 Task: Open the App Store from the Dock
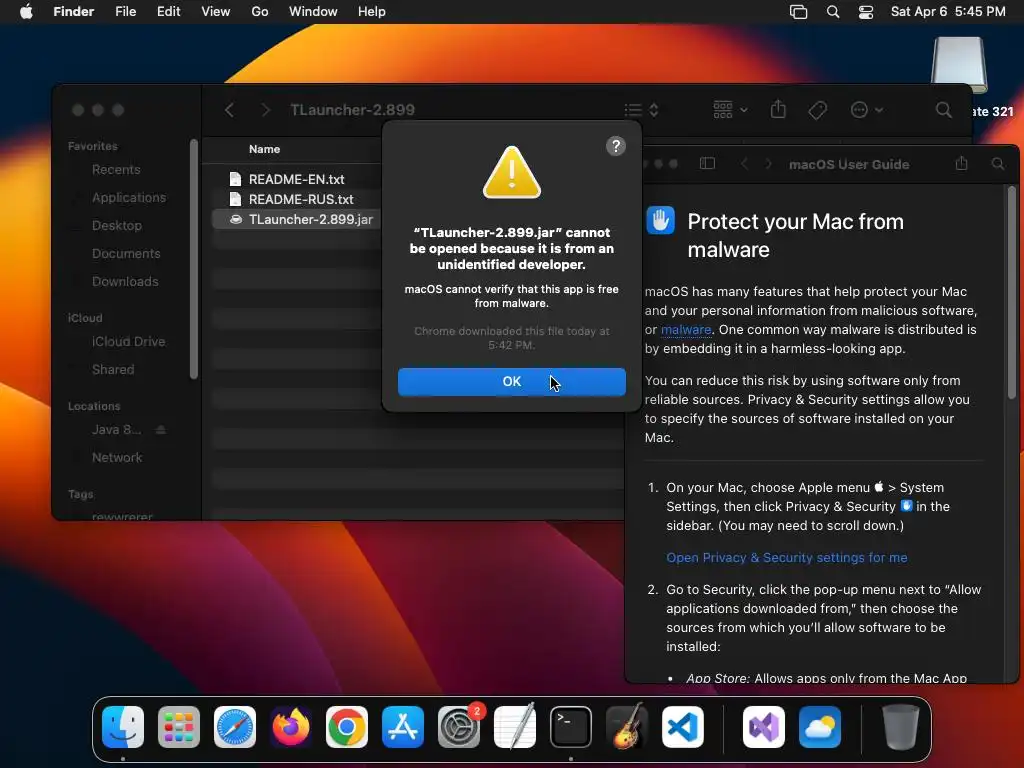pos(403,727)
